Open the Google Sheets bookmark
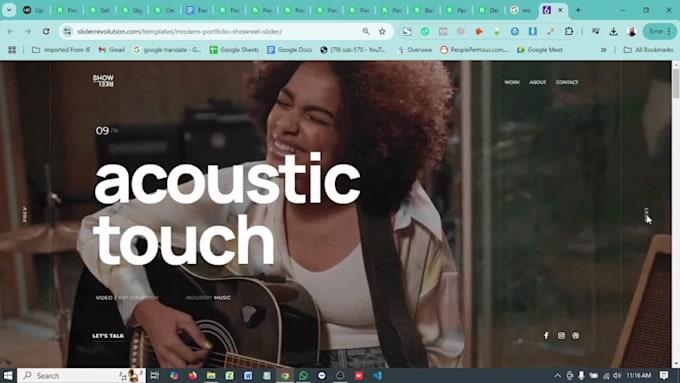The width and height of the screenshot is (680, 383). (x=234, y=50)
